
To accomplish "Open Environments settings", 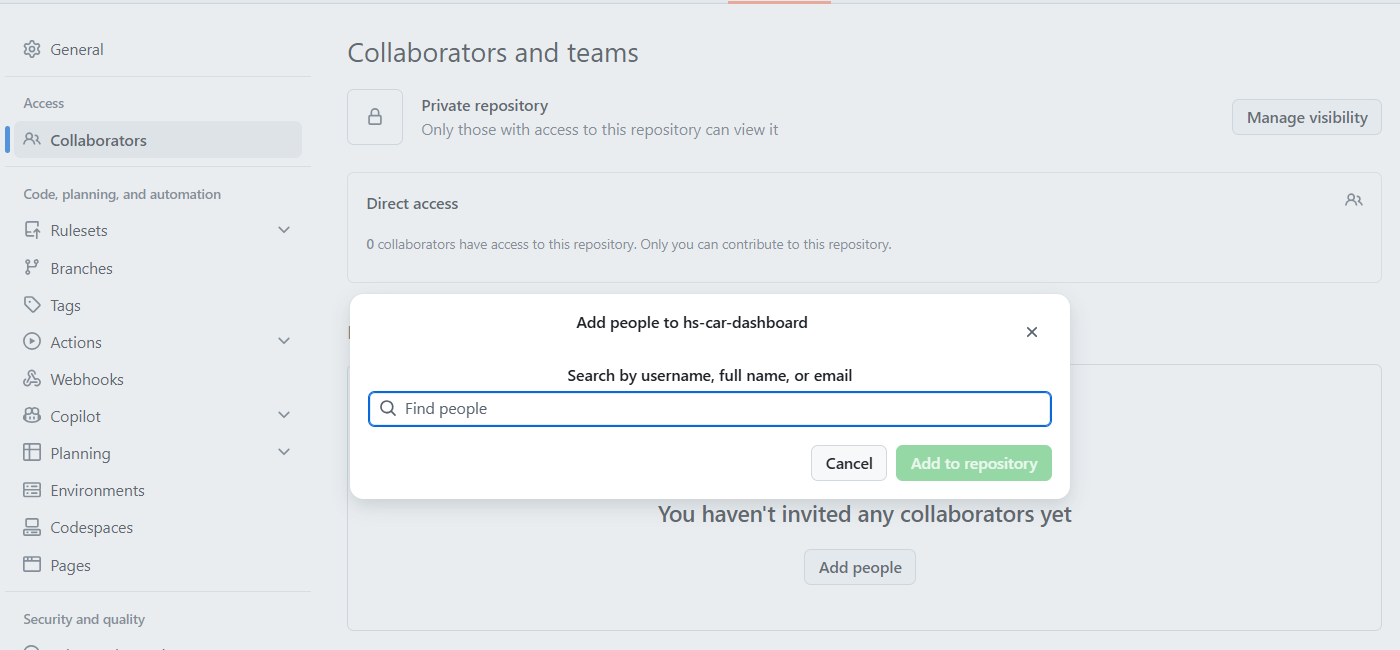I will pyautogui.click(x=158, y=490).
